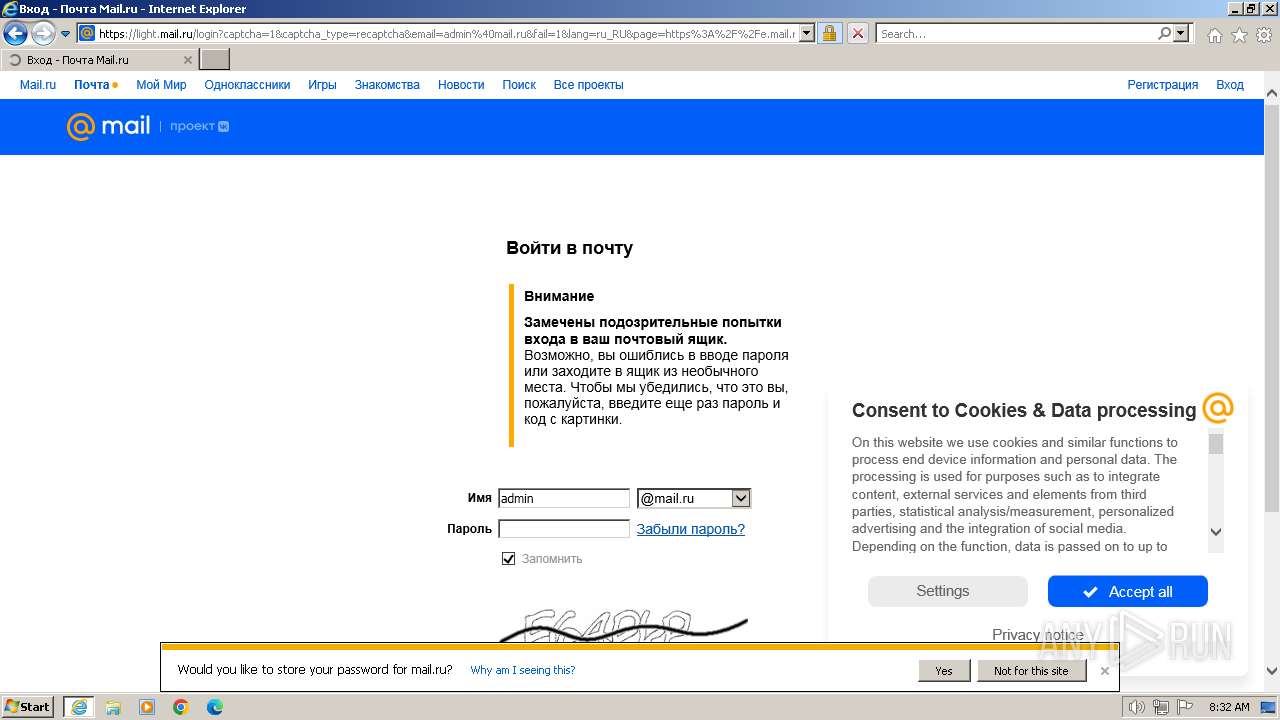Click the Home icon in IE
The width and height of the screenshot is (1280, 720).
click(x=1214, y=35)
